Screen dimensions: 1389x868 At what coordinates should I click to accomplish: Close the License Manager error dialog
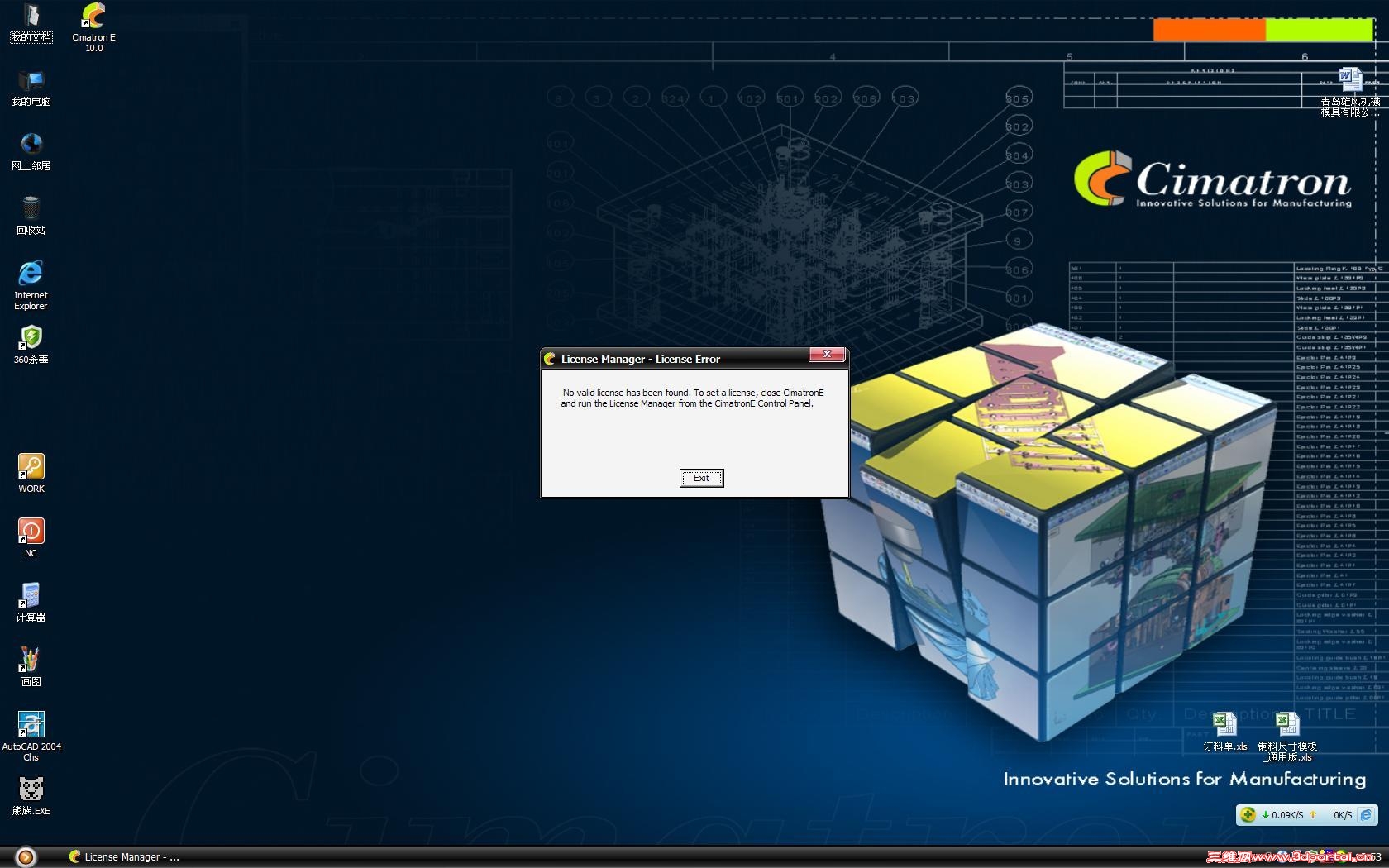click(x=827, y=355)
